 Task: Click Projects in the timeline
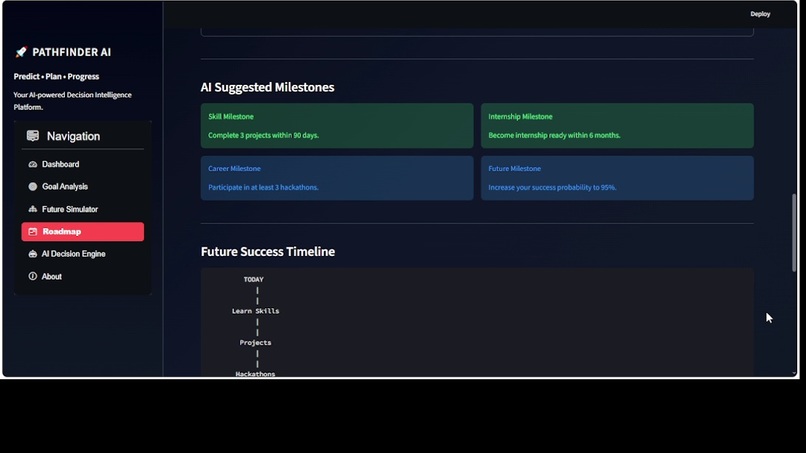(255, 342)
